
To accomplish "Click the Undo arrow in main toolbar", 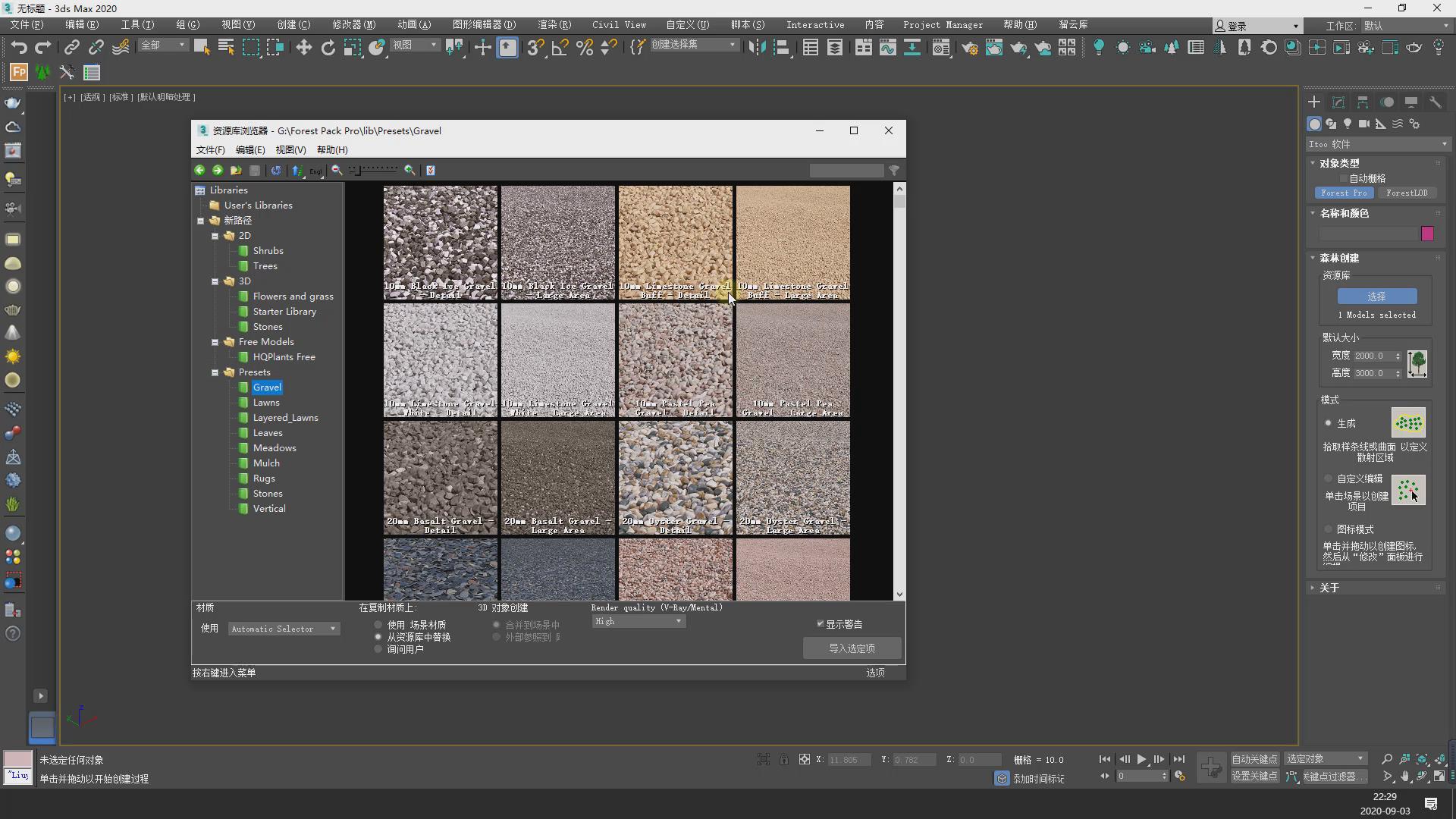I will (x=19, y=48).
